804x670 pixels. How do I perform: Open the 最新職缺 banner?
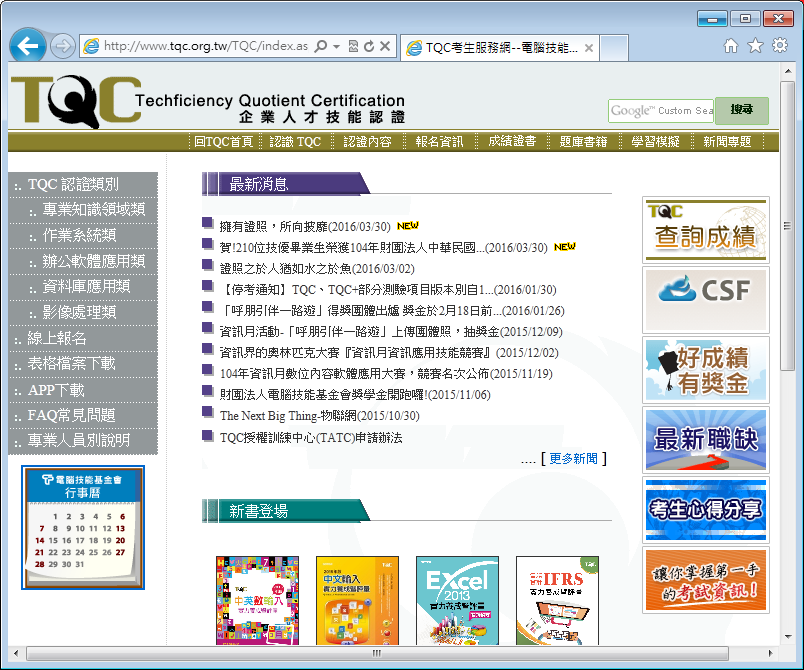706,440
